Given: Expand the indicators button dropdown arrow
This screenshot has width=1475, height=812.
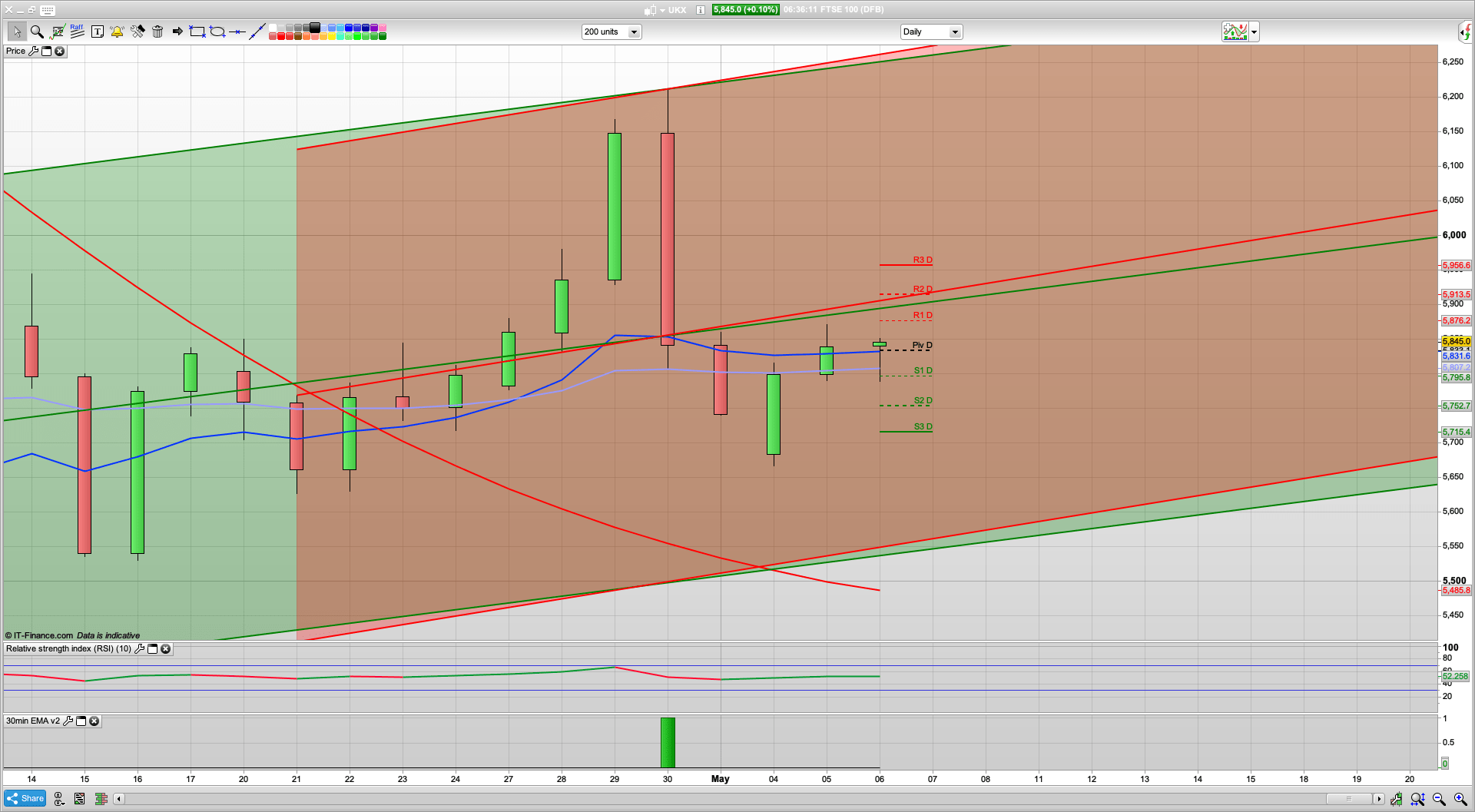Looking at the screenshot, I should pyautogui.click(x=1255, y=31).
